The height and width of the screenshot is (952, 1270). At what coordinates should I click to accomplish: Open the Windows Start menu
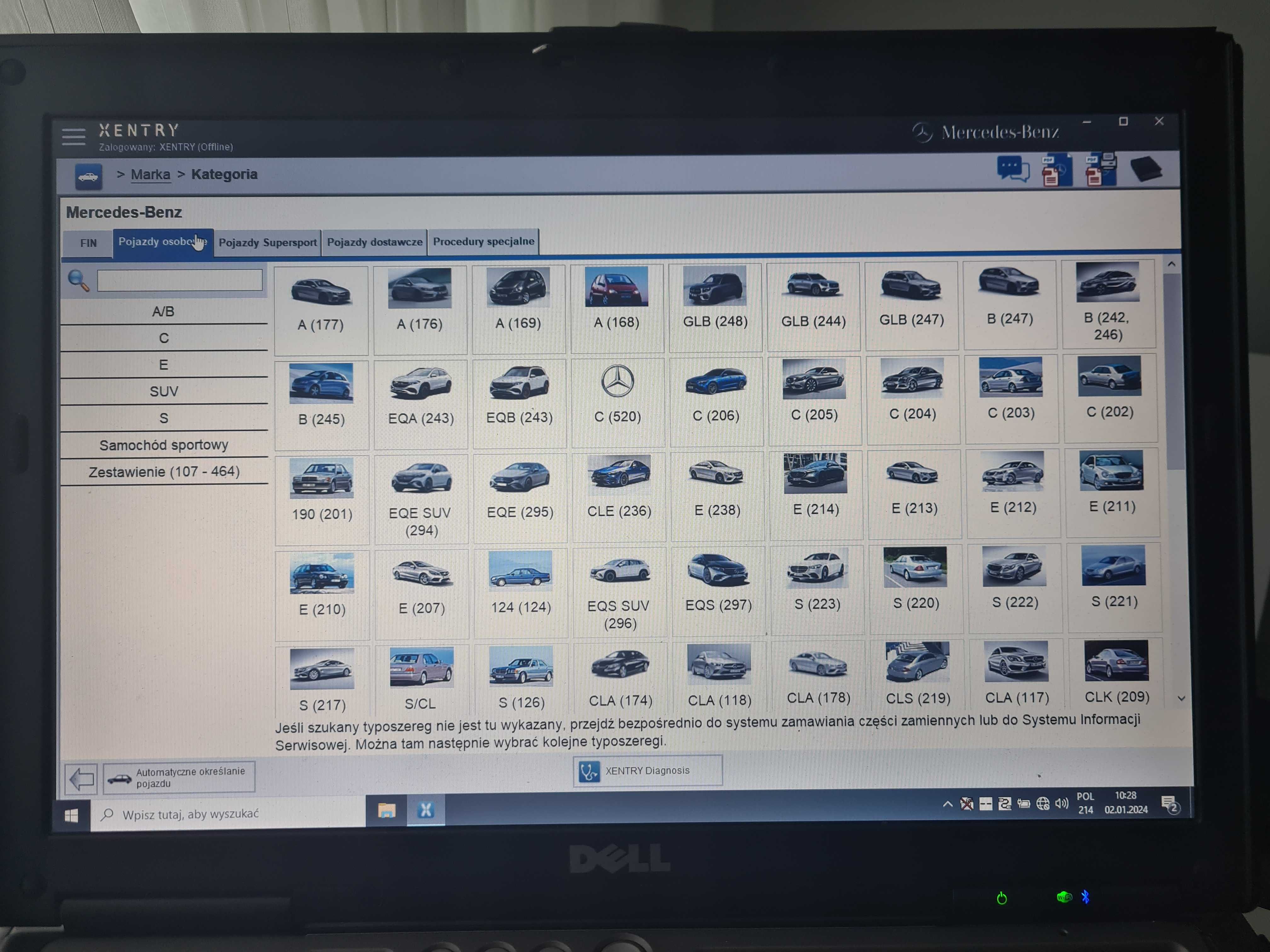coord(71,816)
